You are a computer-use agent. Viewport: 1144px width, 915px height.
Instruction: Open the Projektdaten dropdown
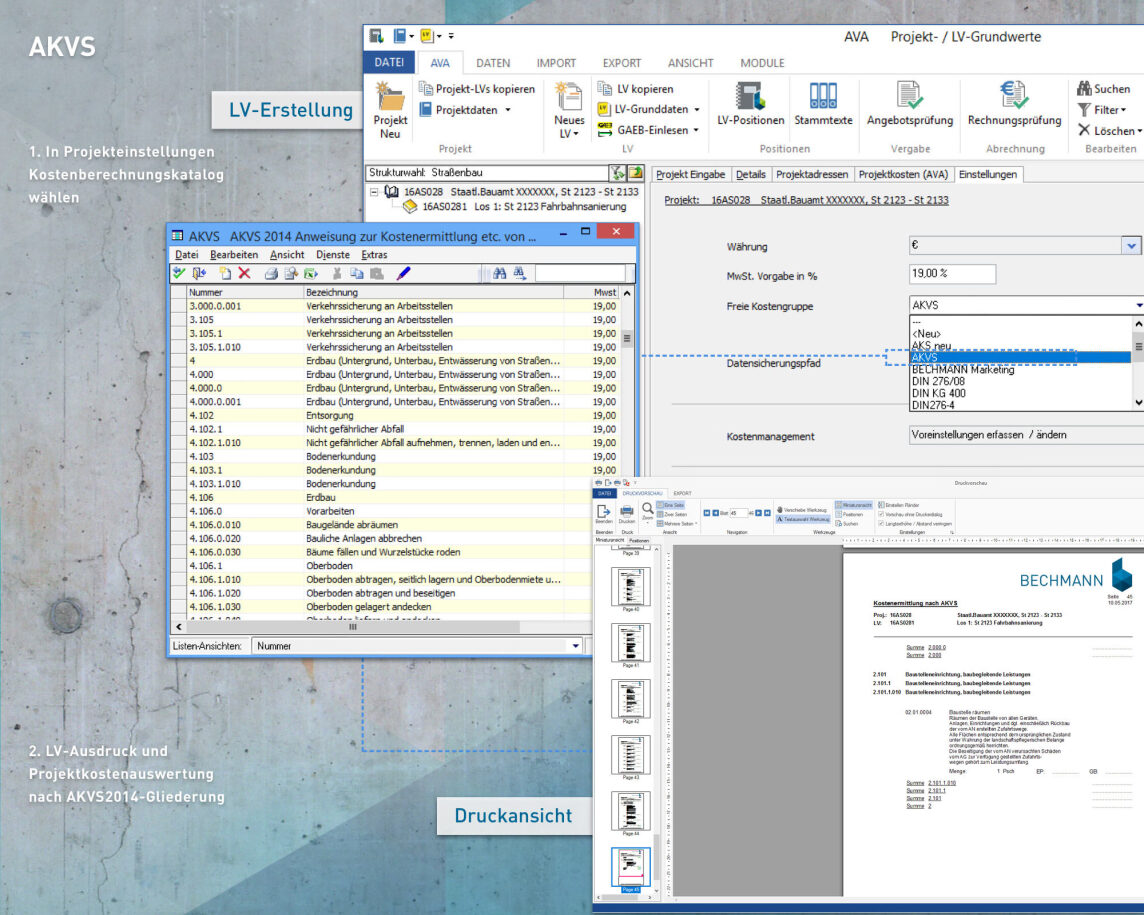(508, 110)
